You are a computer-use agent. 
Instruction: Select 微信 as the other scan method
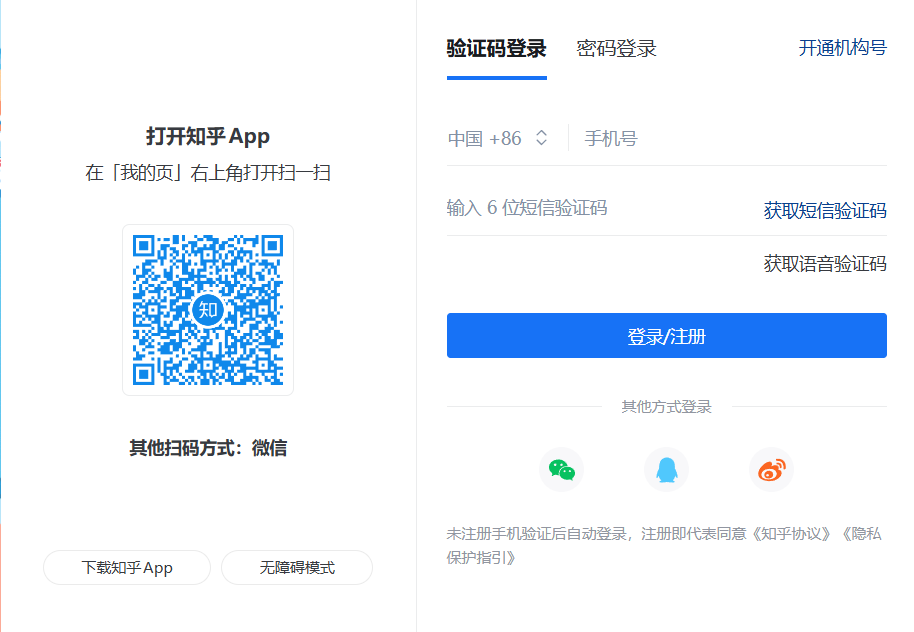(269, 448)
